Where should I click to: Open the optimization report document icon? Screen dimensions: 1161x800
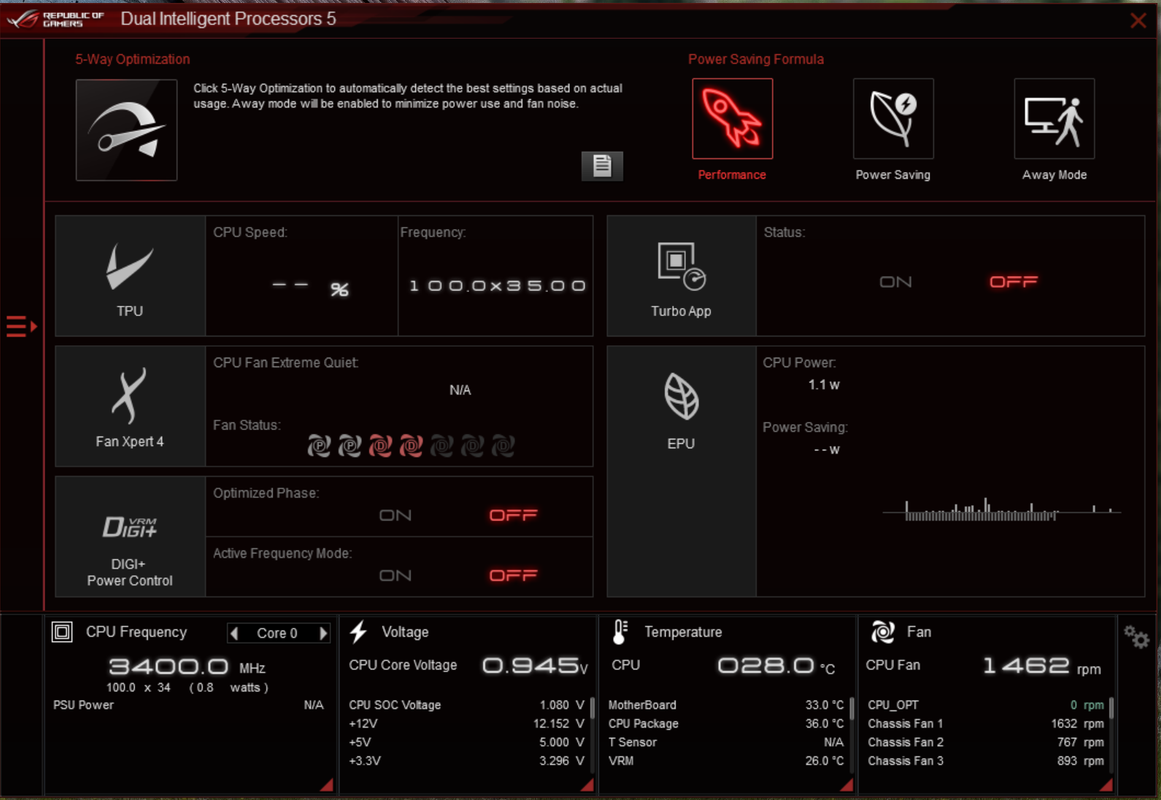point(602,166)
